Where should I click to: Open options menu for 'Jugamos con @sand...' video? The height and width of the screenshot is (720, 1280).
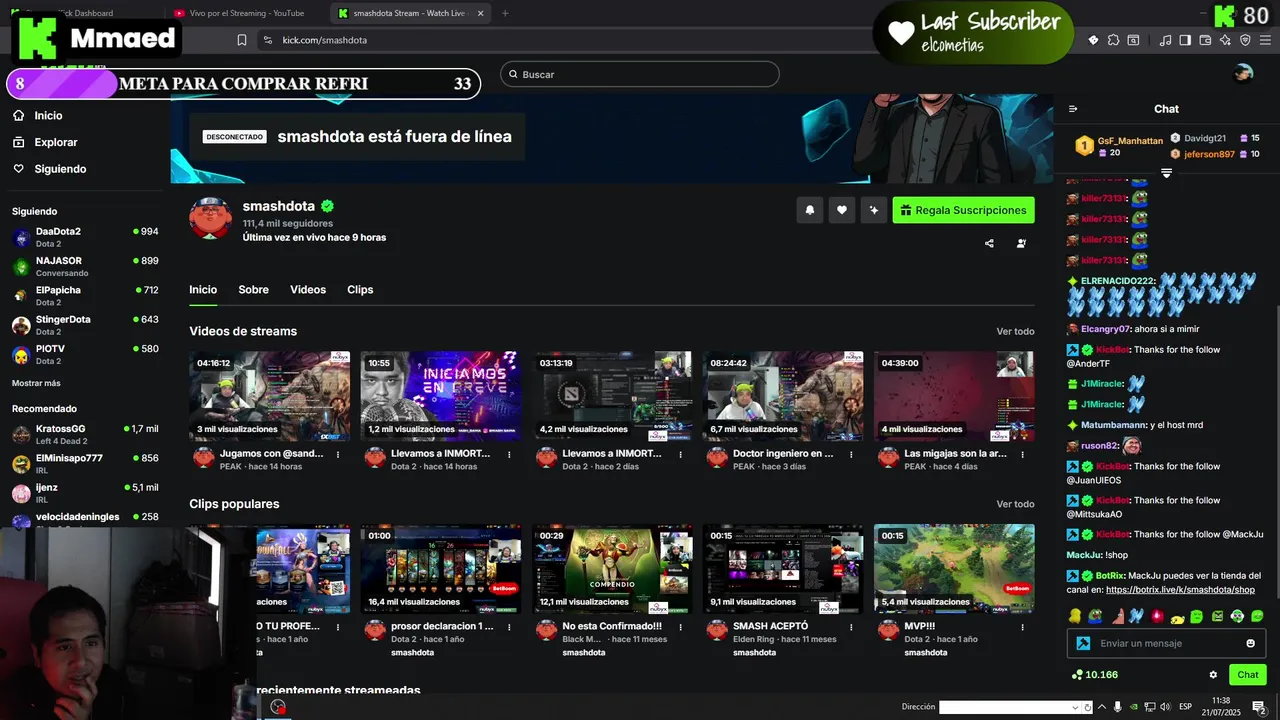pyautogui.click(x=338, y=454)
